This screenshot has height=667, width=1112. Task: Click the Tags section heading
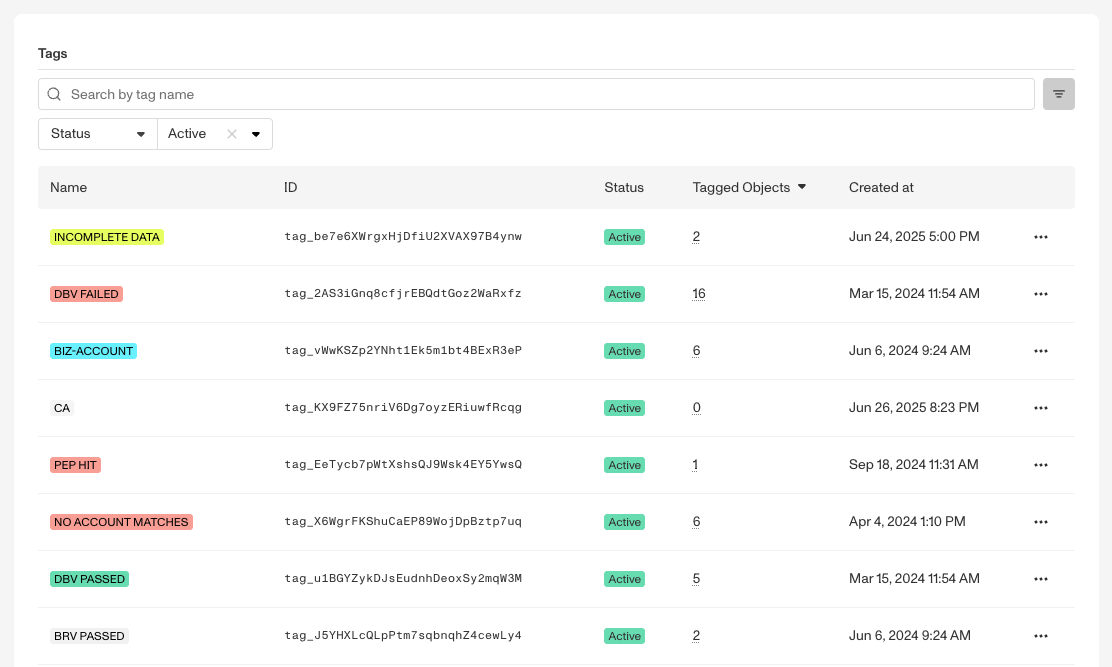tap(52, 54)
